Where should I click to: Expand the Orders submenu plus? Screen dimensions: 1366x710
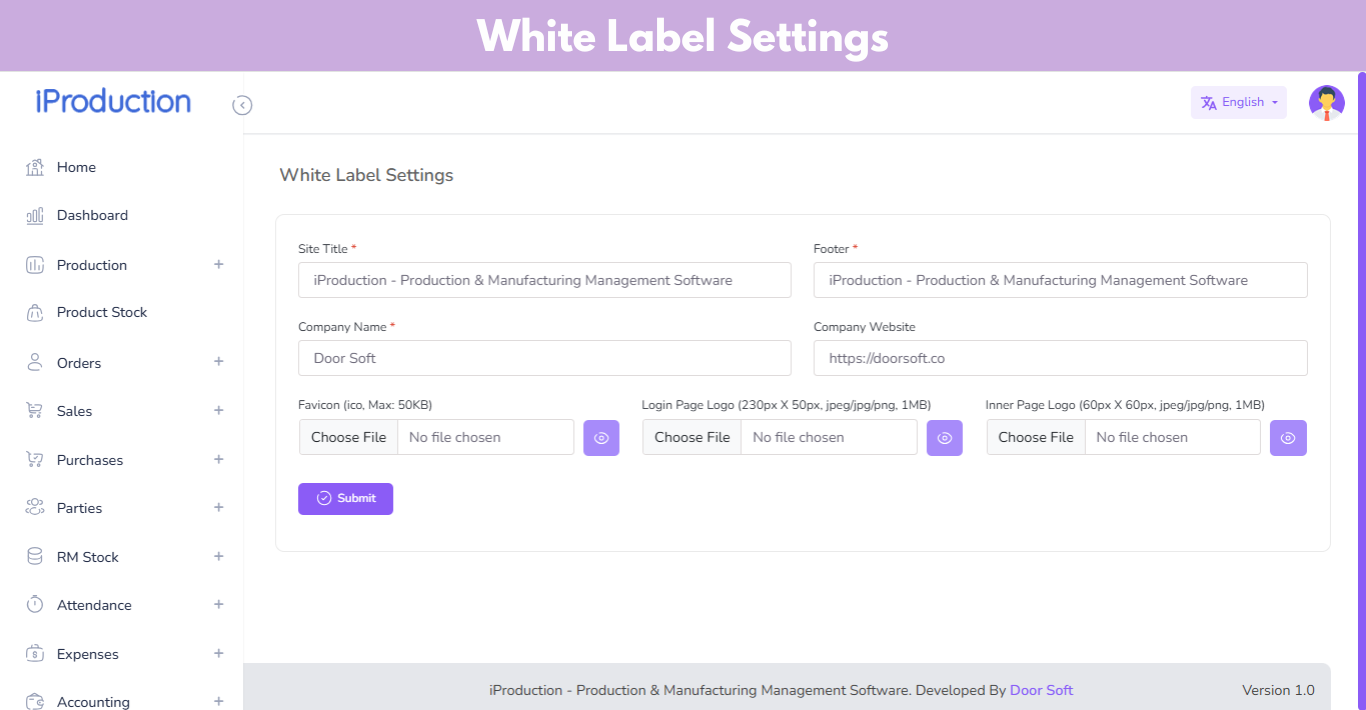point(219,362)
